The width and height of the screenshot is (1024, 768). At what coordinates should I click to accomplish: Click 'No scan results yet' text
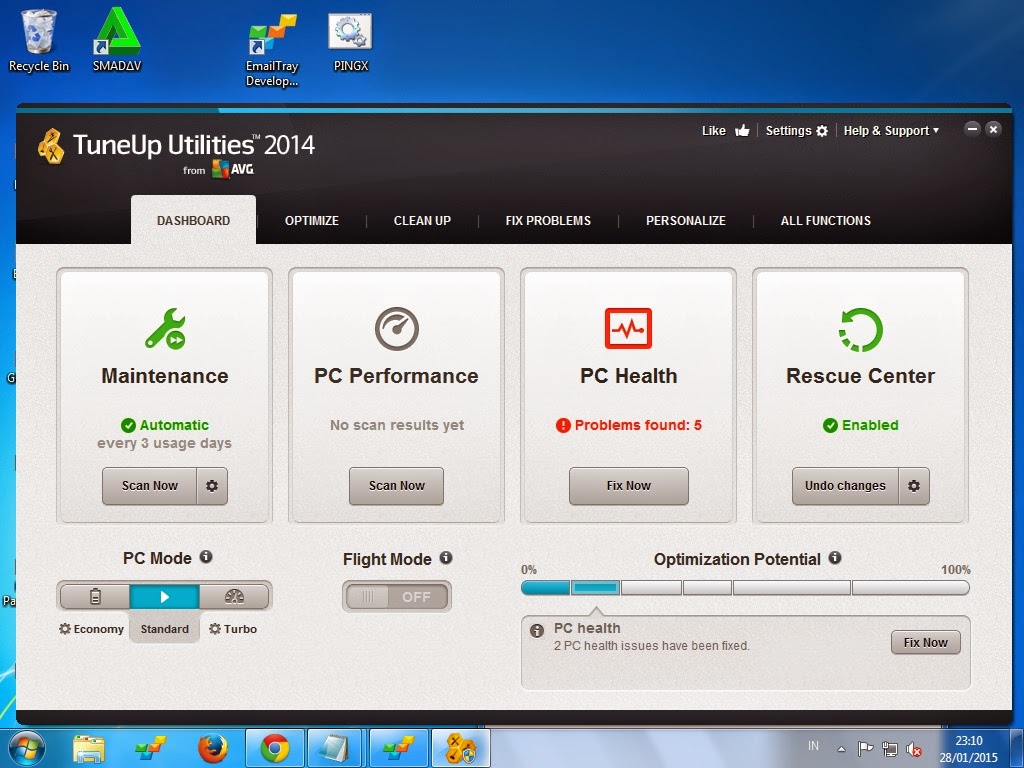[397, 425]
